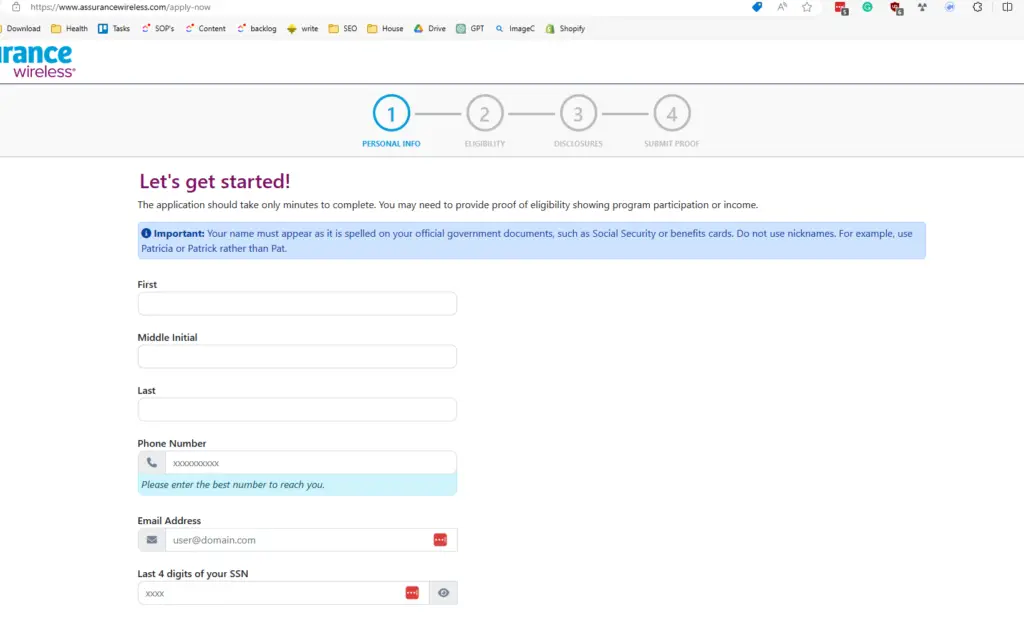The width and height of the screenshot is (1024, 622).
Task: Open the browser Extensions puzzle icon
Action: pos(978,7)
